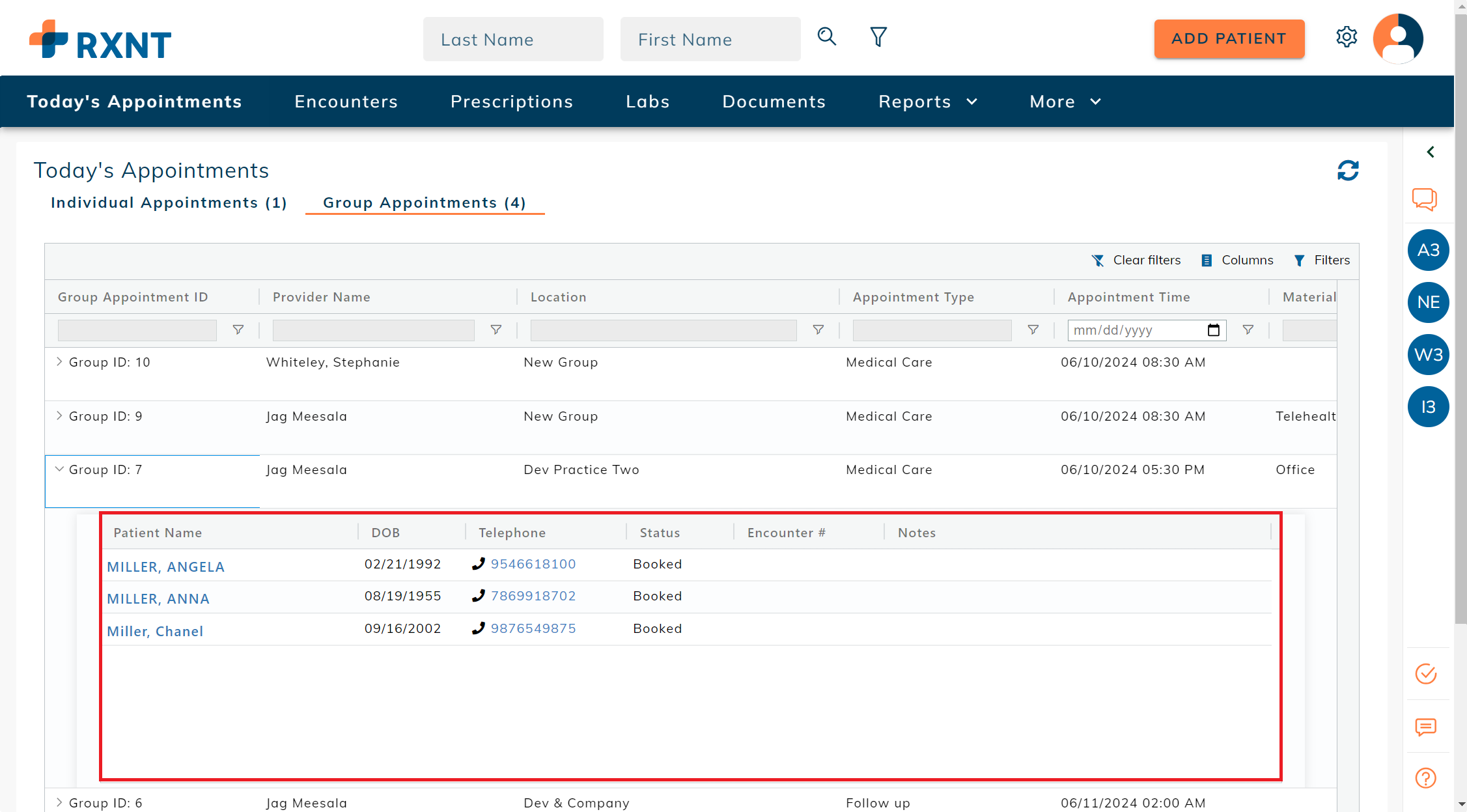This screenshot has width=1467, height=812.
Task: Expand Group ID: 10 row
Action: (59, 361)
